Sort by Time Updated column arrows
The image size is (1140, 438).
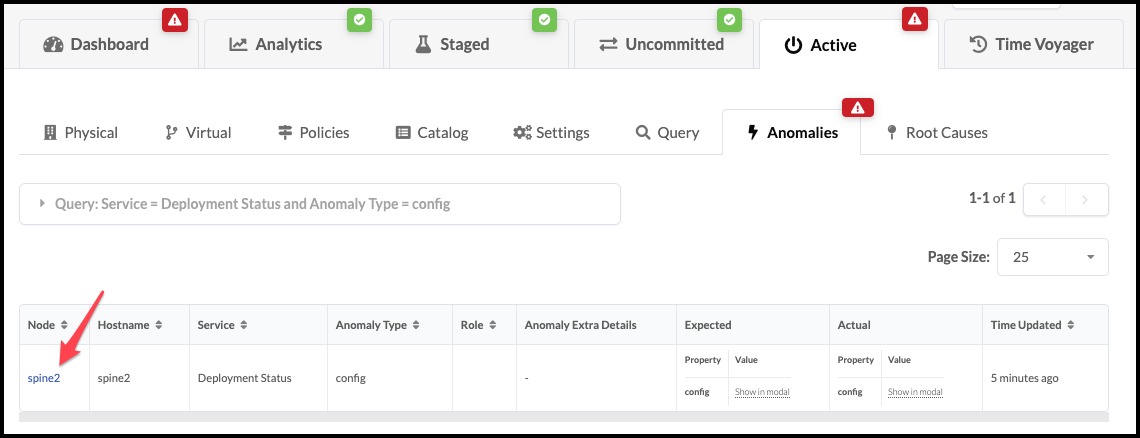(1071, 325)
